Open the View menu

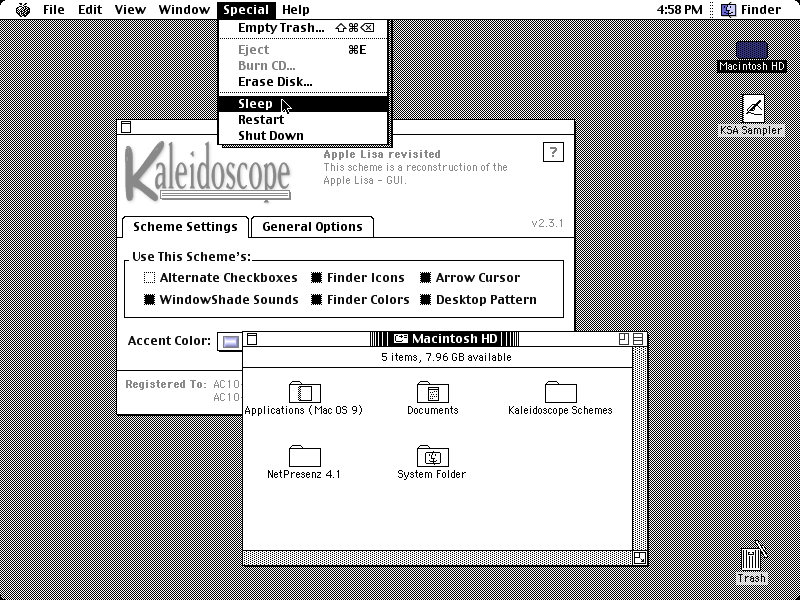[130, 10]
